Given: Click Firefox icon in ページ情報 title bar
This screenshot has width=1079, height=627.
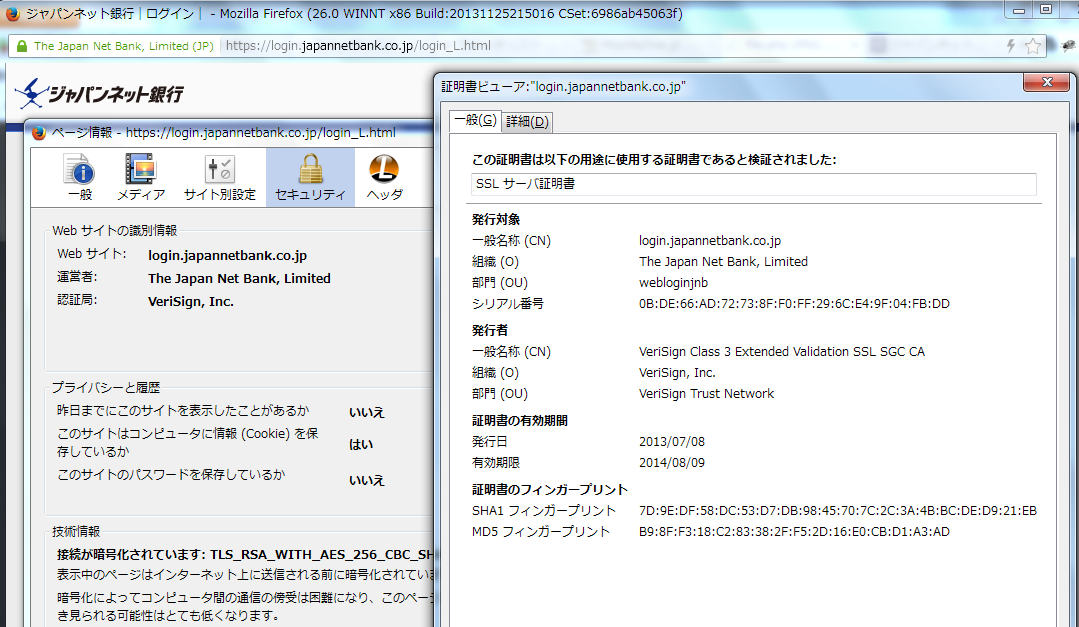Looking at the screenshot, I should point(39,132).
